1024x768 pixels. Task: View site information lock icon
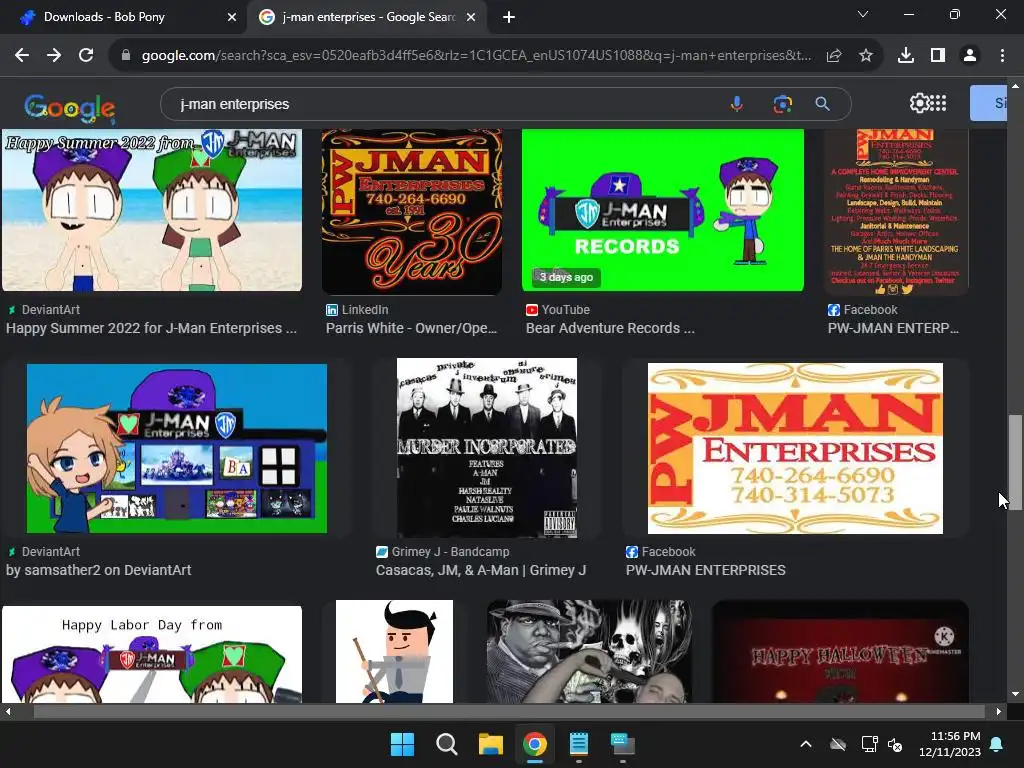[x=126, y=56]
